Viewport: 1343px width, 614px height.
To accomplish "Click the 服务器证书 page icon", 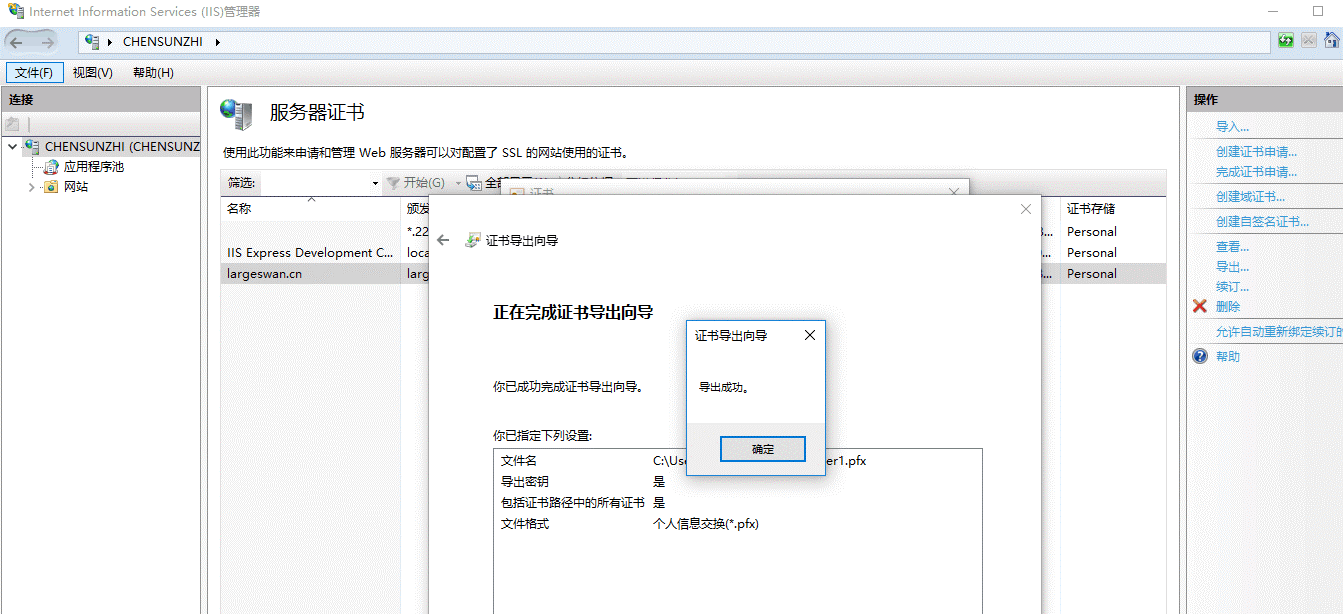I will tap(237, 113).
